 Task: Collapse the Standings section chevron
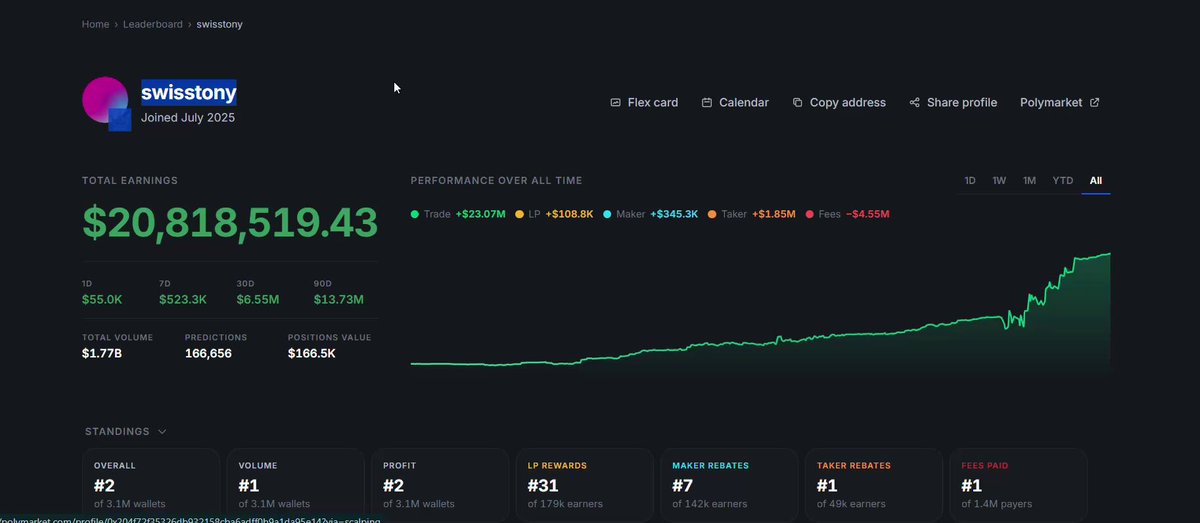pos(162,432)
